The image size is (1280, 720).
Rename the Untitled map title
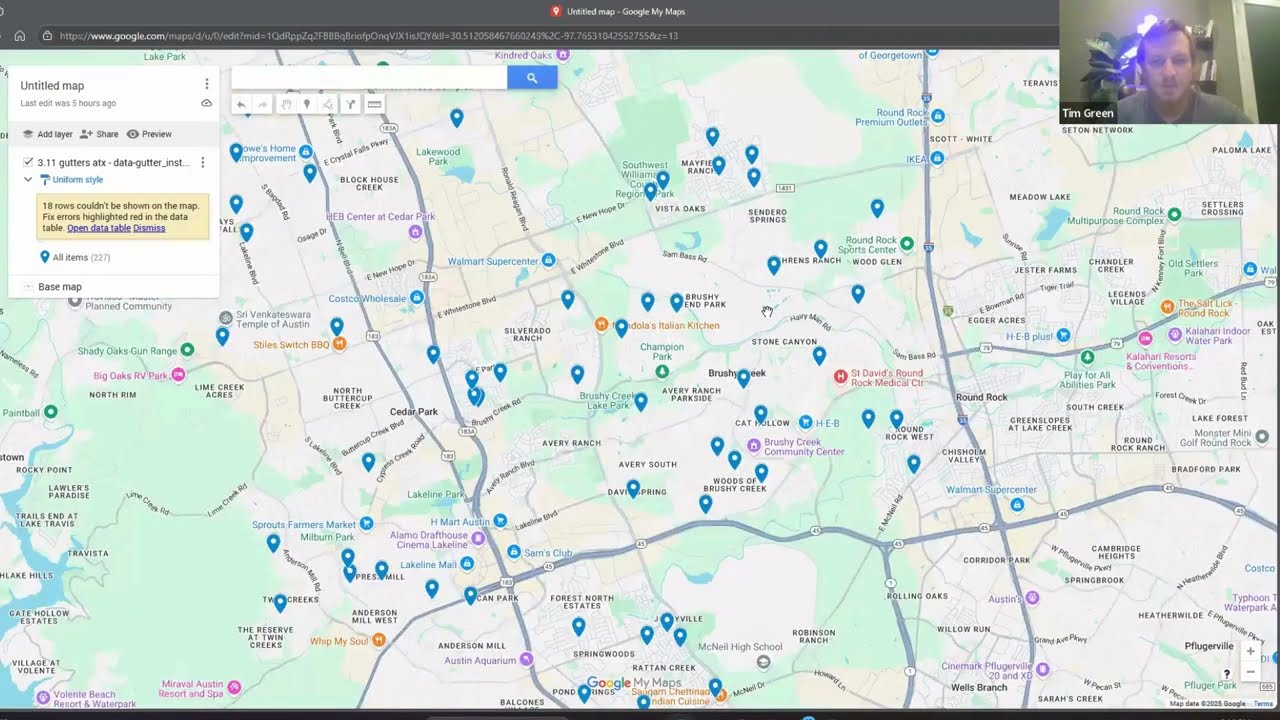pos(52,86)
